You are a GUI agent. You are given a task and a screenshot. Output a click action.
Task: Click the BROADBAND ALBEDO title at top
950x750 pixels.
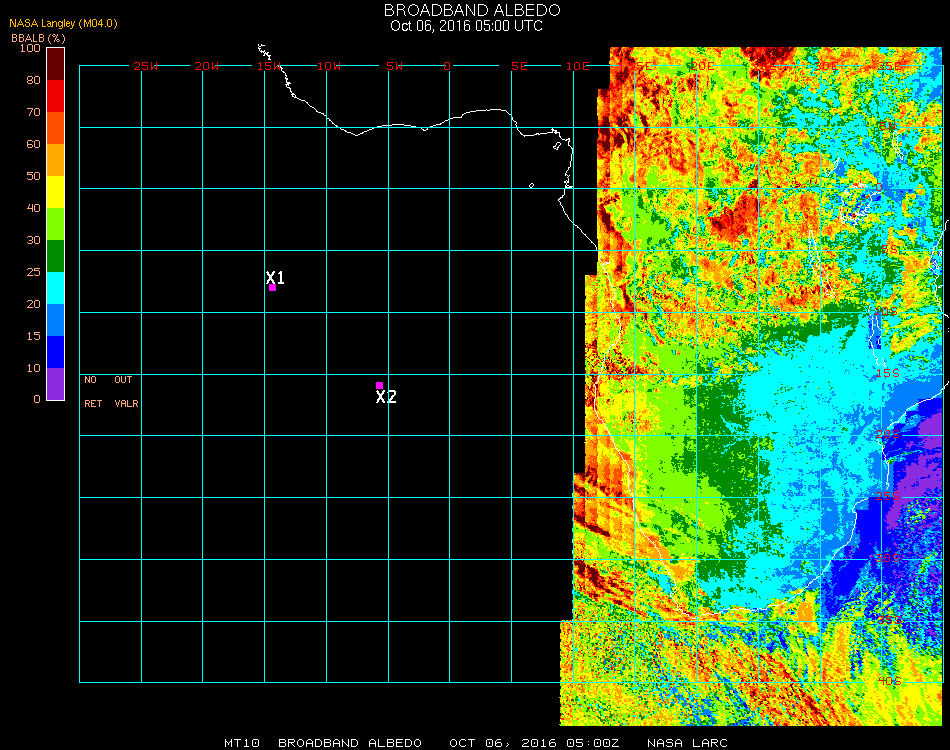[x=472, y=10]
